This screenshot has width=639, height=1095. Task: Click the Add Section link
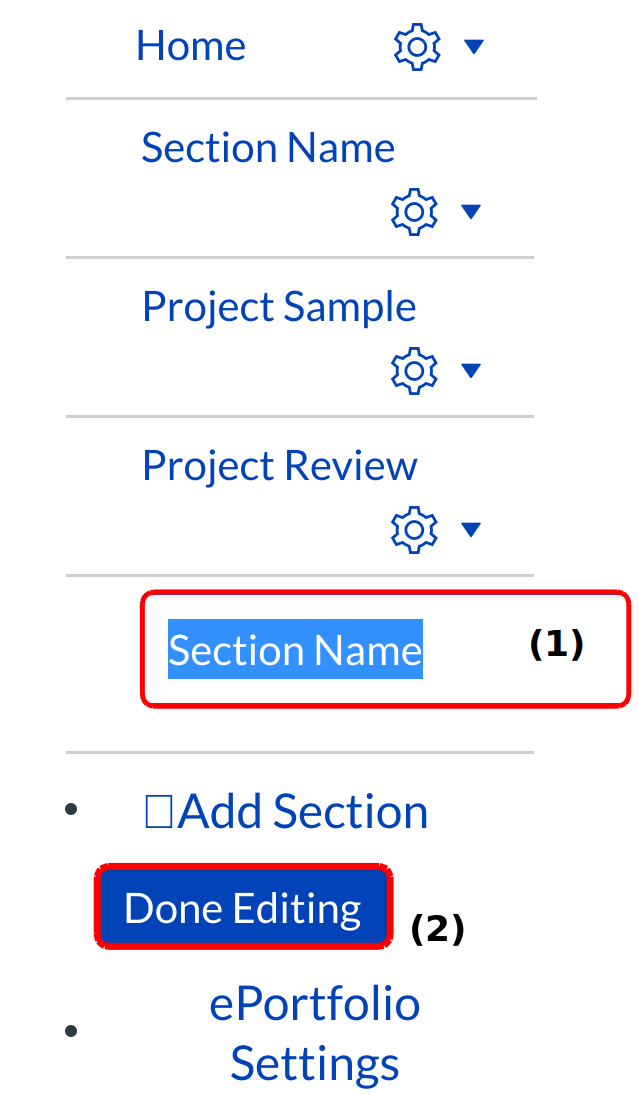302,812
